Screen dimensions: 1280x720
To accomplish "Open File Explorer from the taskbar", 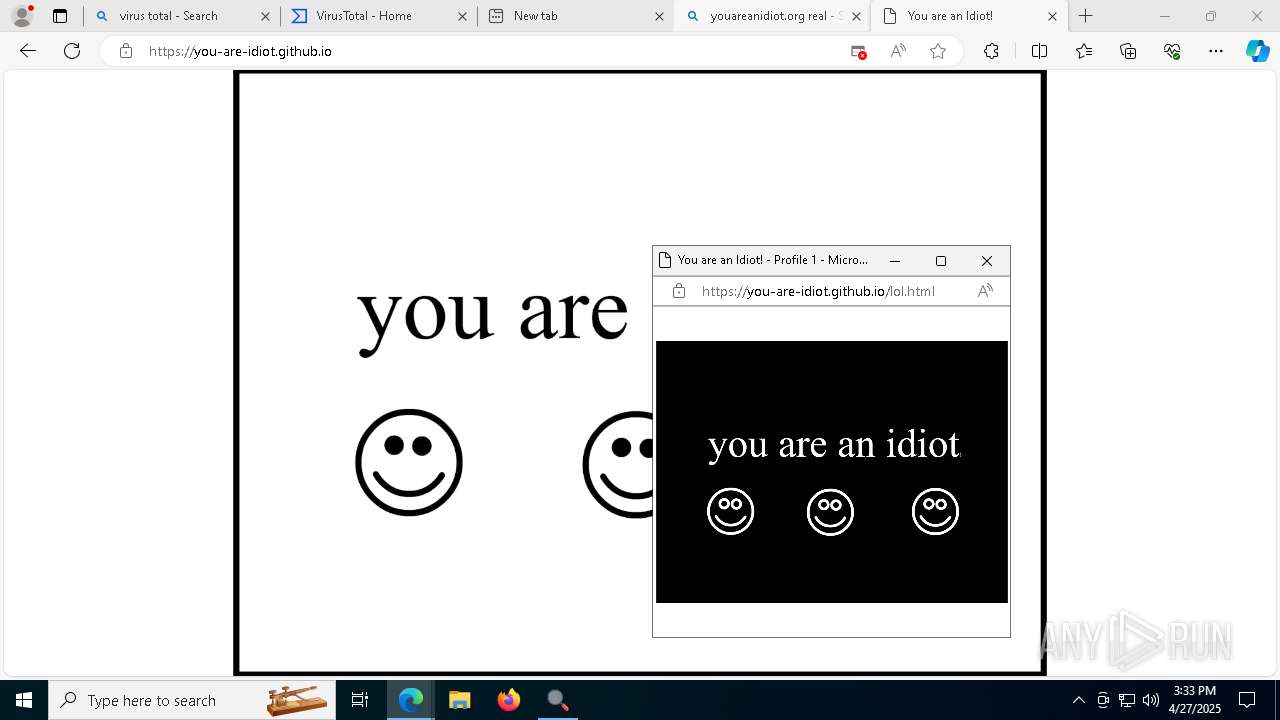I will tap(460, 700).
